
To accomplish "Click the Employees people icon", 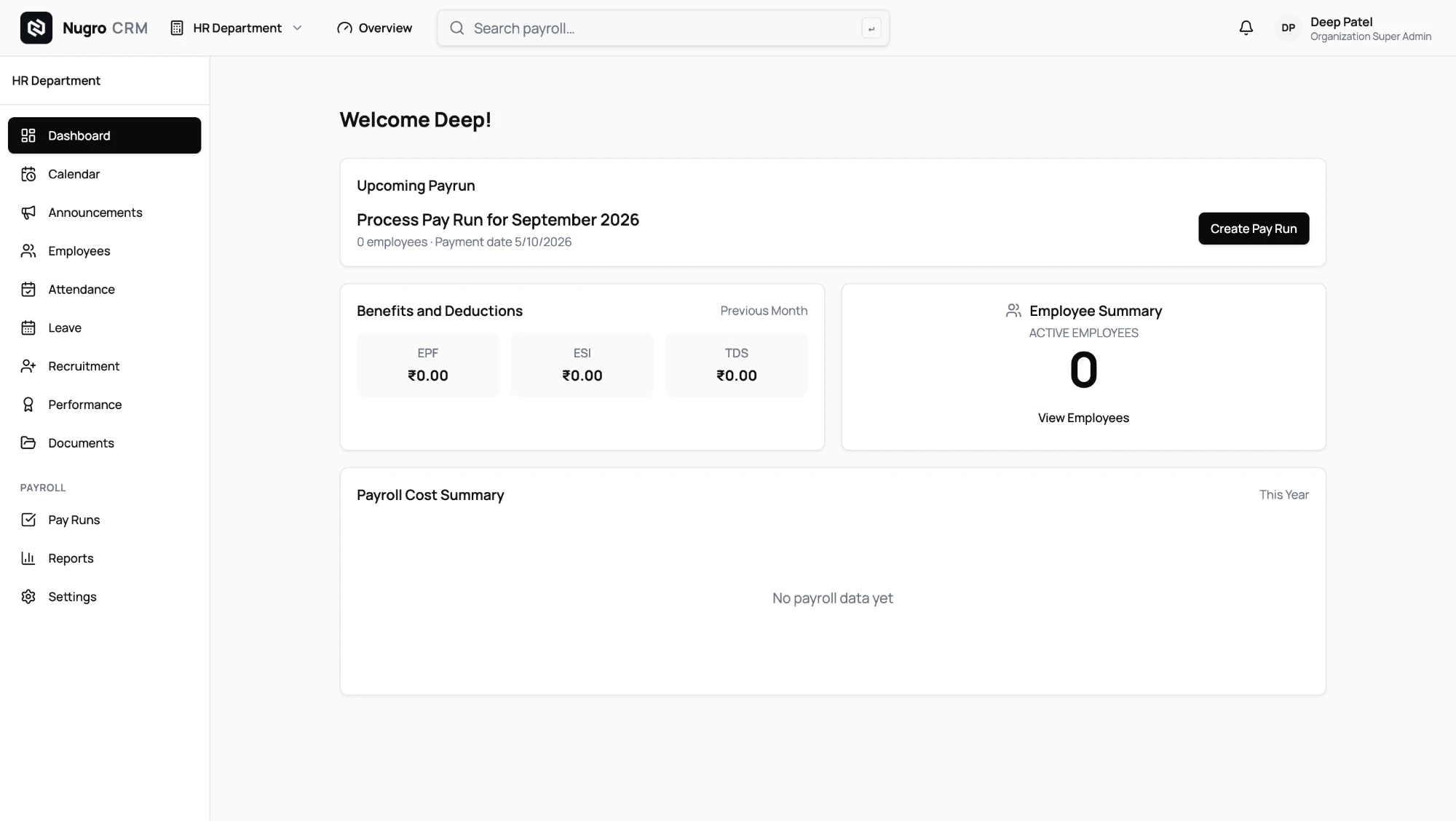I will 28,250.
